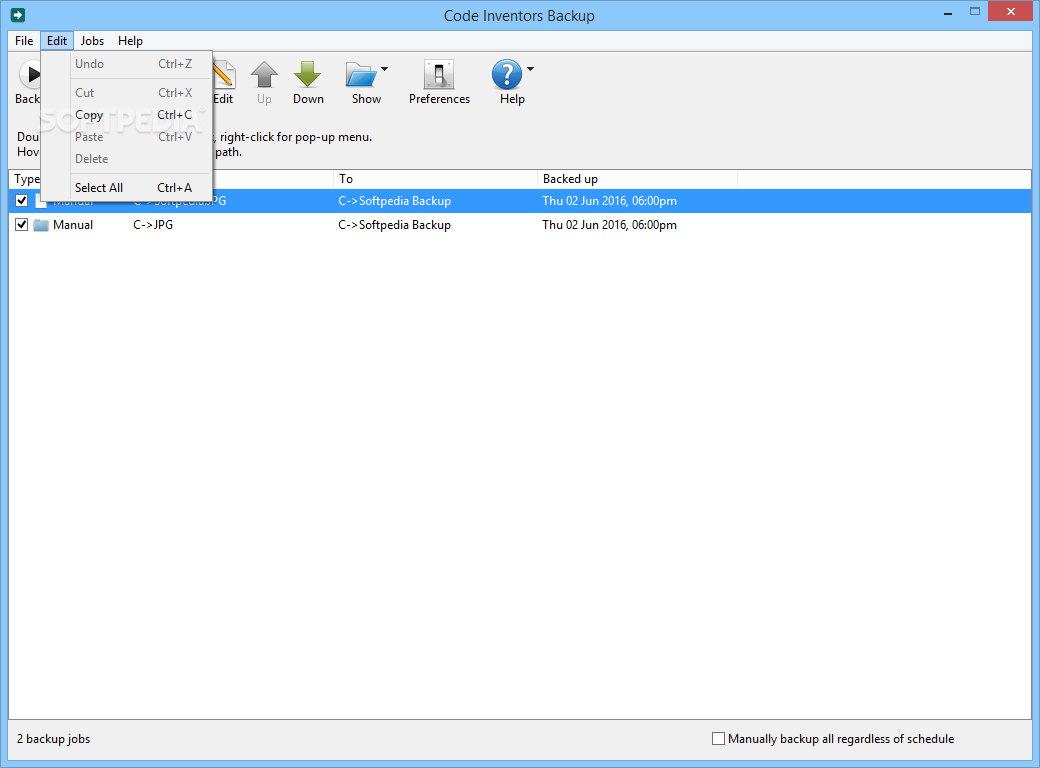Click the second row's Softpedia Backup destination
The width and height of the screenshot is (1040, 768).
(x=395, y=225)
